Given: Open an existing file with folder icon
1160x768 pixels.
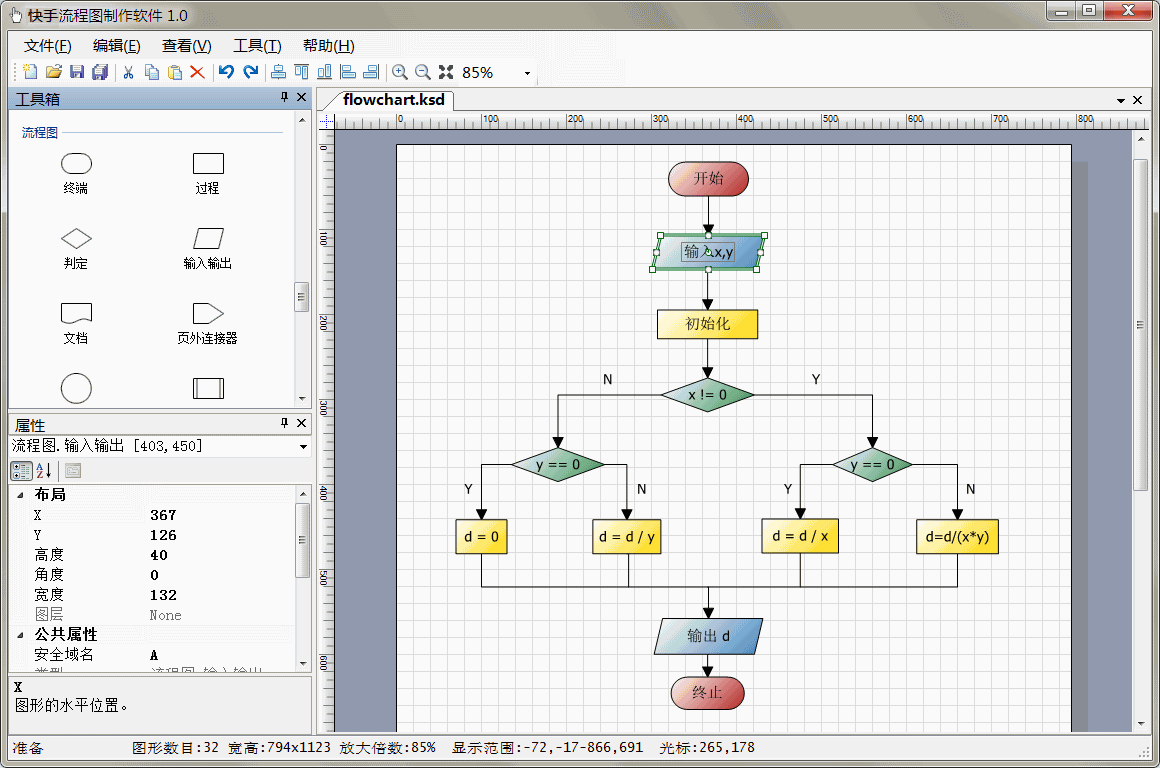Looking at the screenshot, I should (53, 72).
